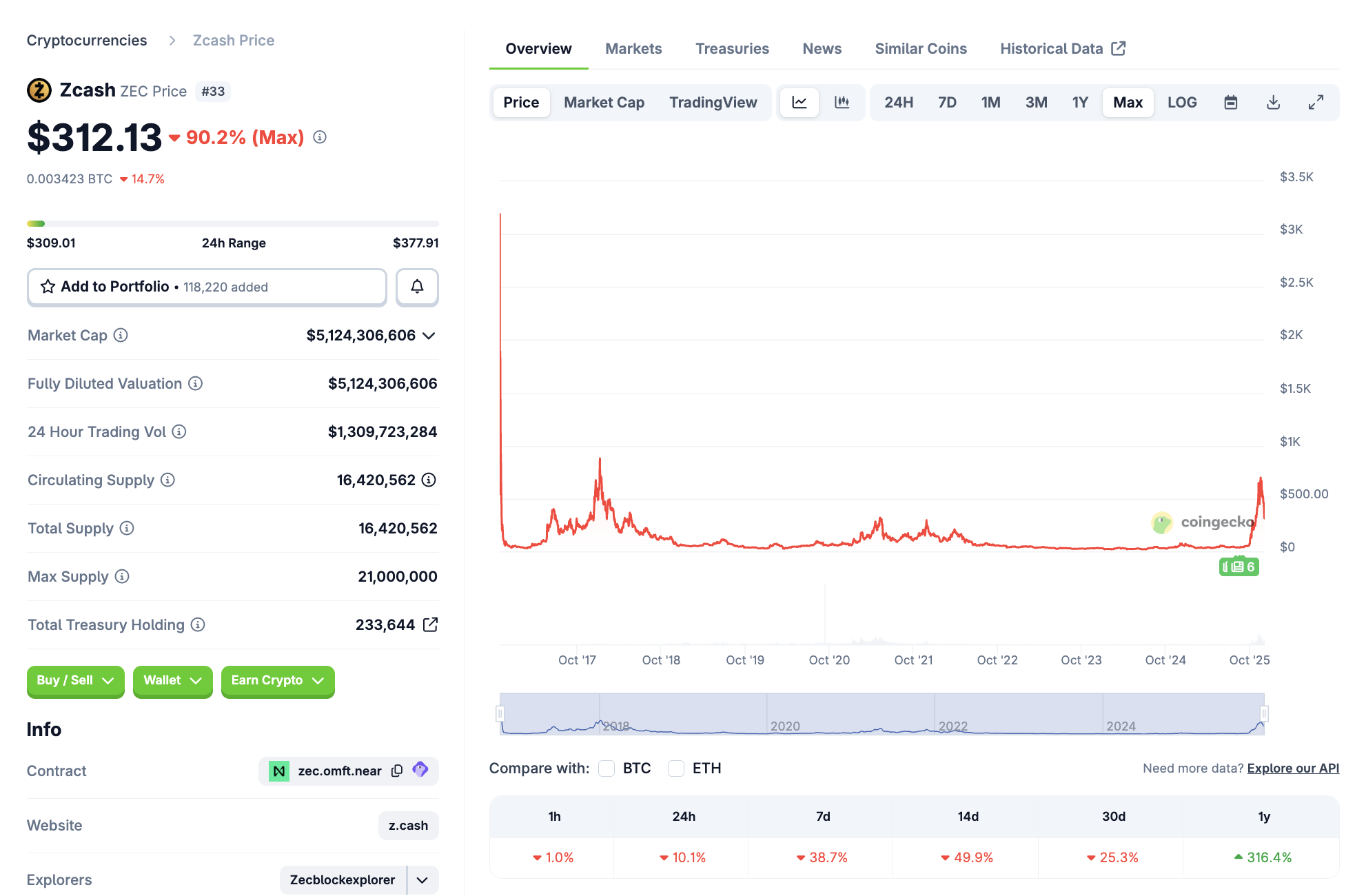Open the calendar date range picker
The height and width of the screenshot is (896, 1355).
pyautogui.click(x=1230, y=103)
